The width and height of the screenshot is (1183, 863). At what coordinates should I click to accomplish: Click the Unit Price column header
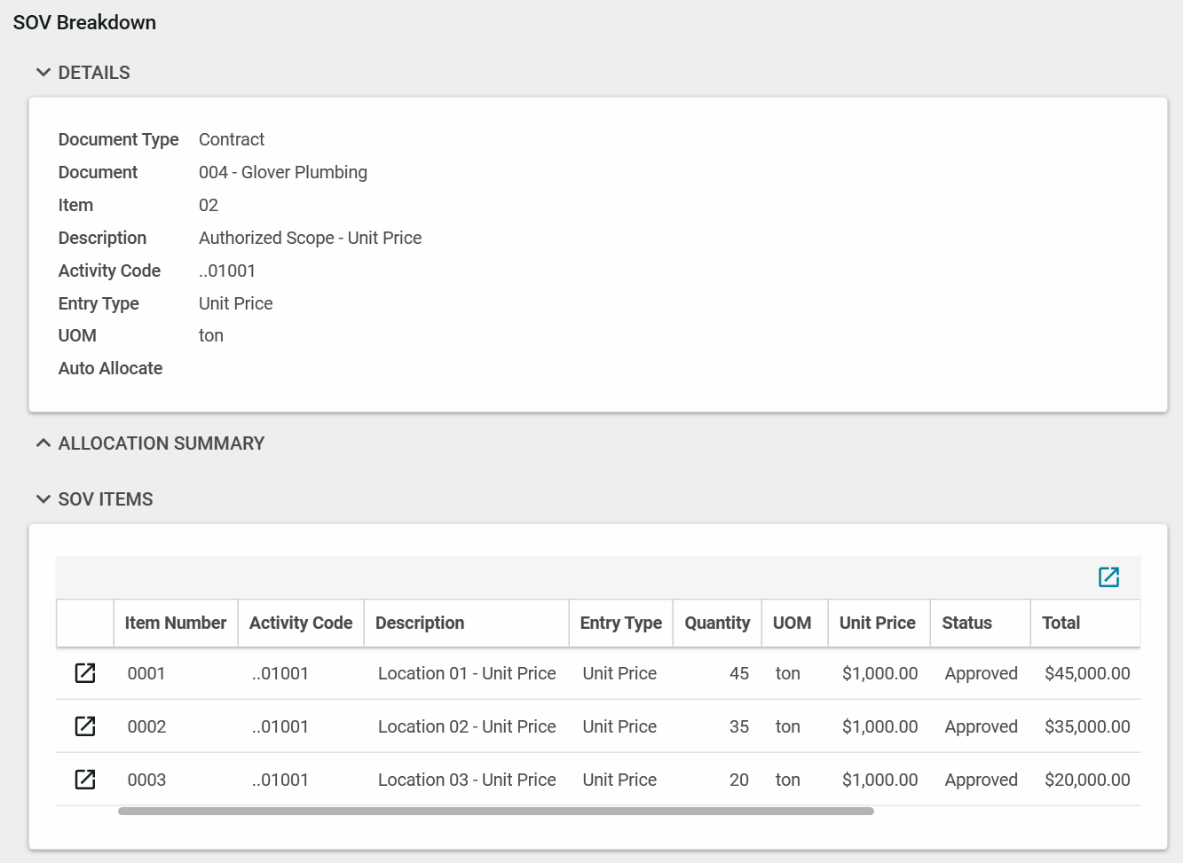pyautogui.click(x=877, y=623)
